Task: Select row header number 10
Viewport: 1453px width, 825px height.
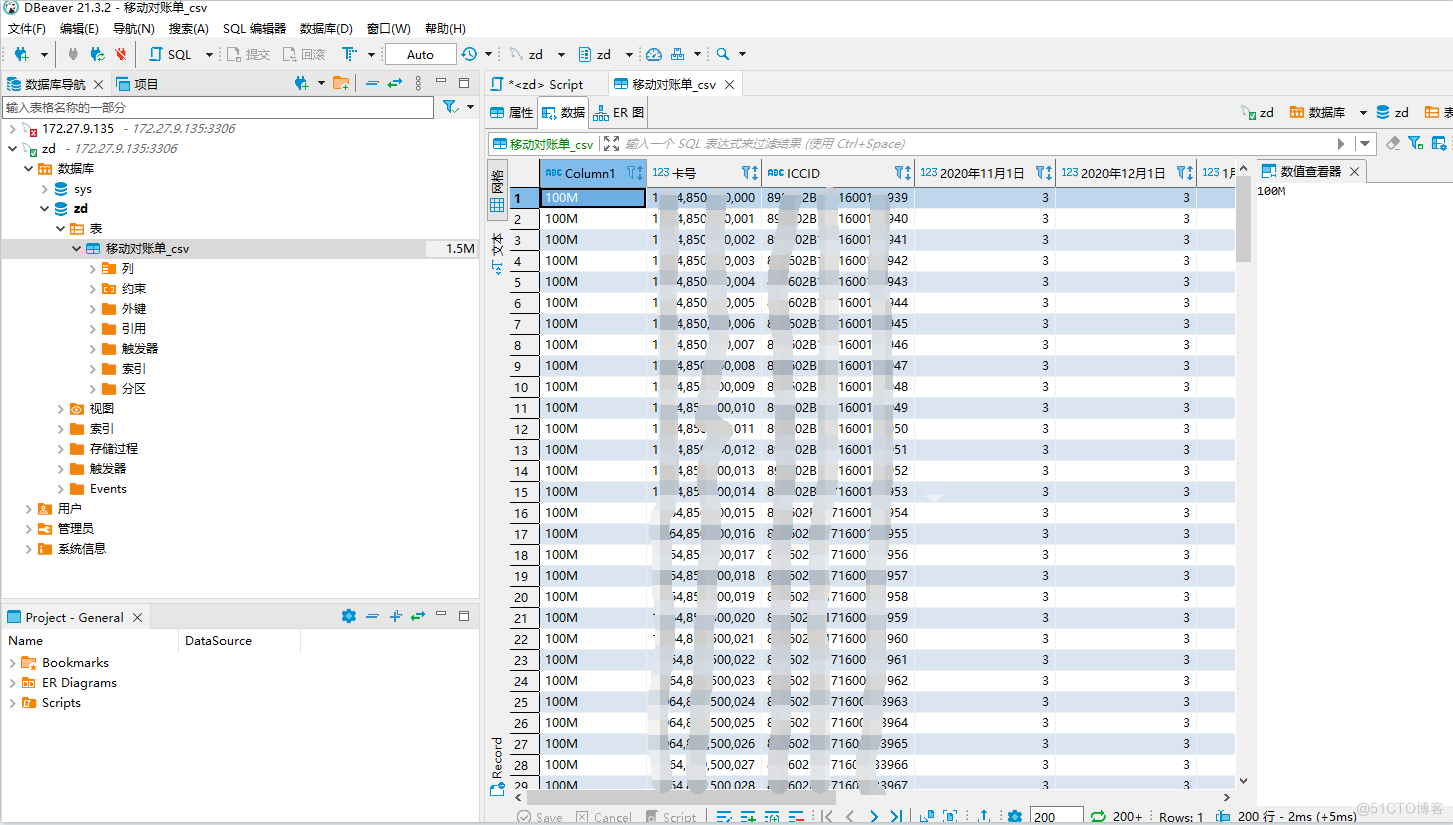Action: coord(523,387)
